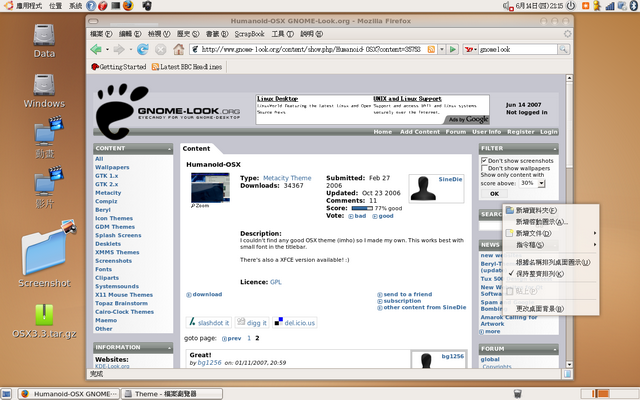Open the Windows drive desktop icon
640x400 pixels.
point(44,91)
